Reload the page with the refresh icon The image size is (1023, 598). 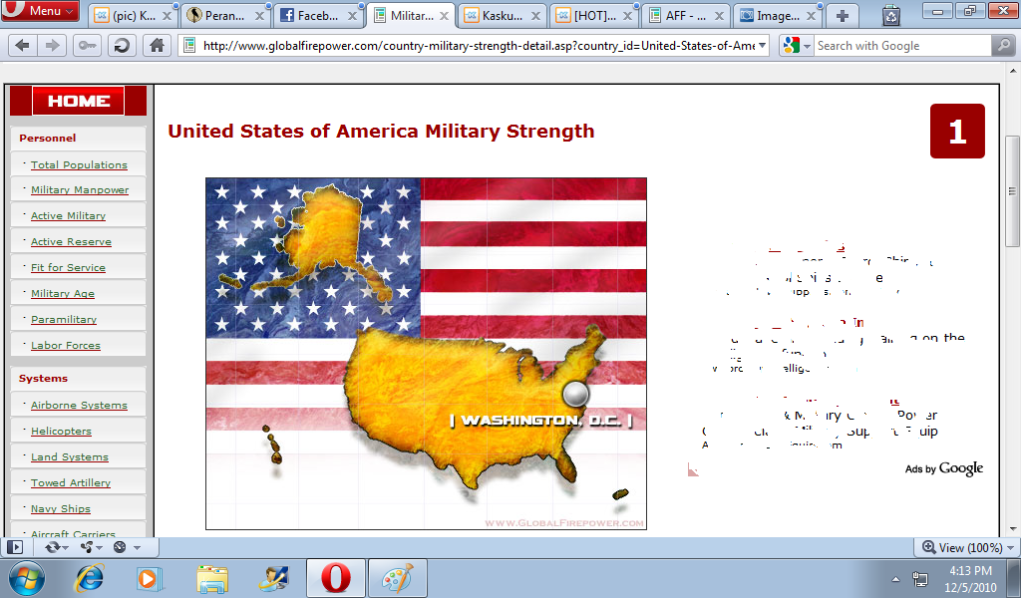(x=121, y=46)
